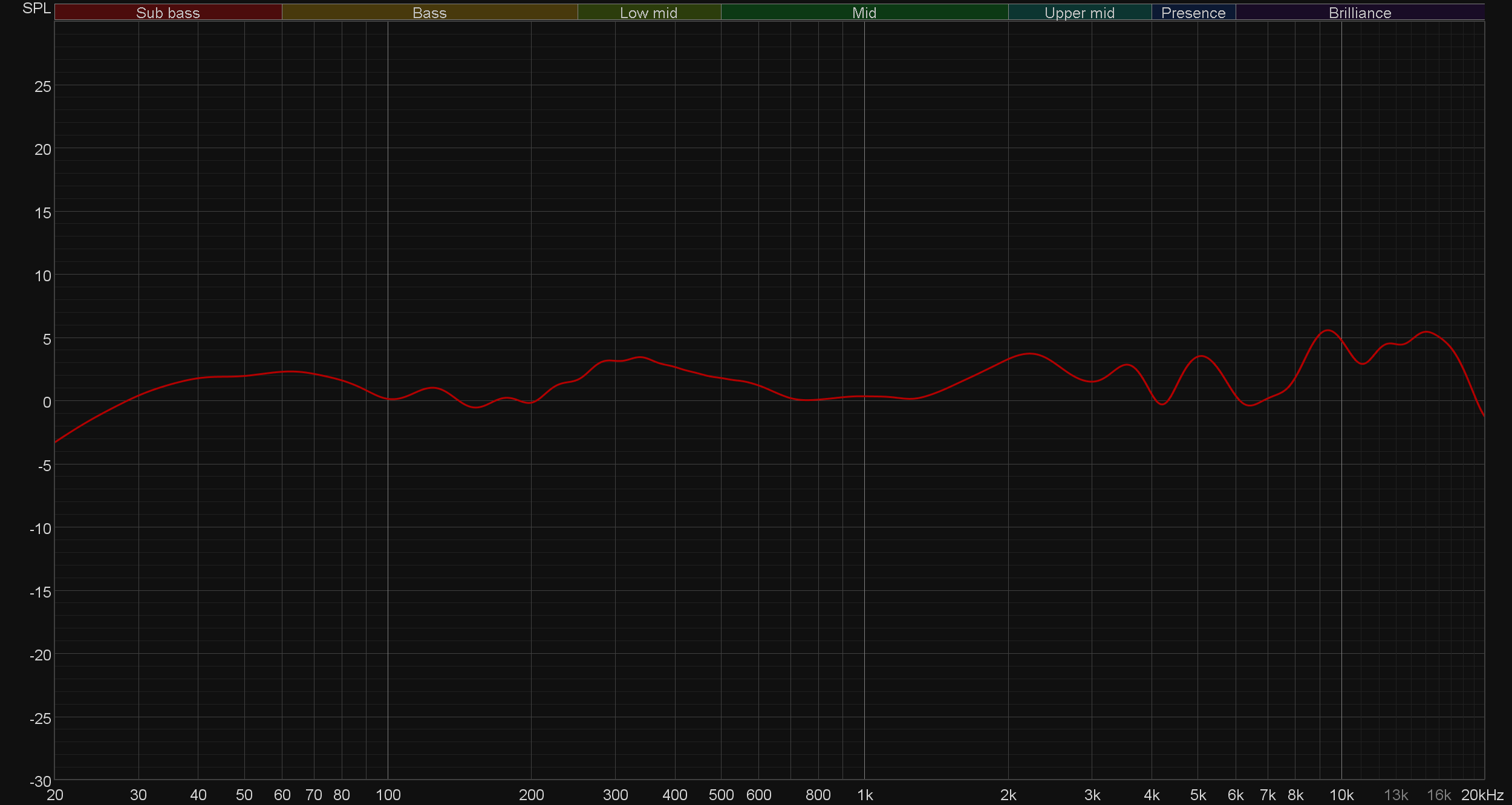Click the 2k frequency axis label
The image size is (1512, 805).
[1008, 795]
